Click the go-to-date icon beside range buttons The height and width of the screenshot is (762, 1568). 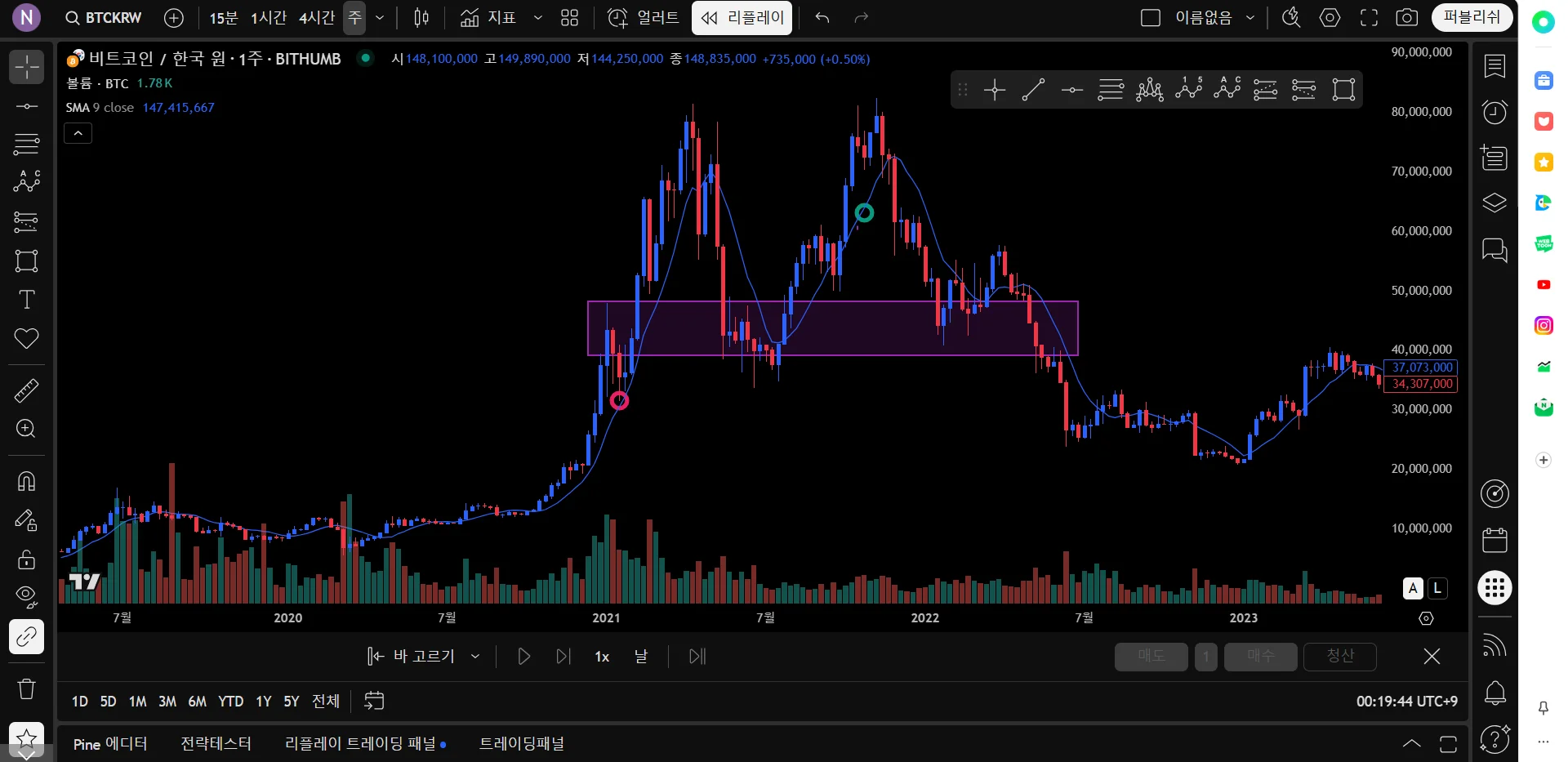[x=374, y=701]
